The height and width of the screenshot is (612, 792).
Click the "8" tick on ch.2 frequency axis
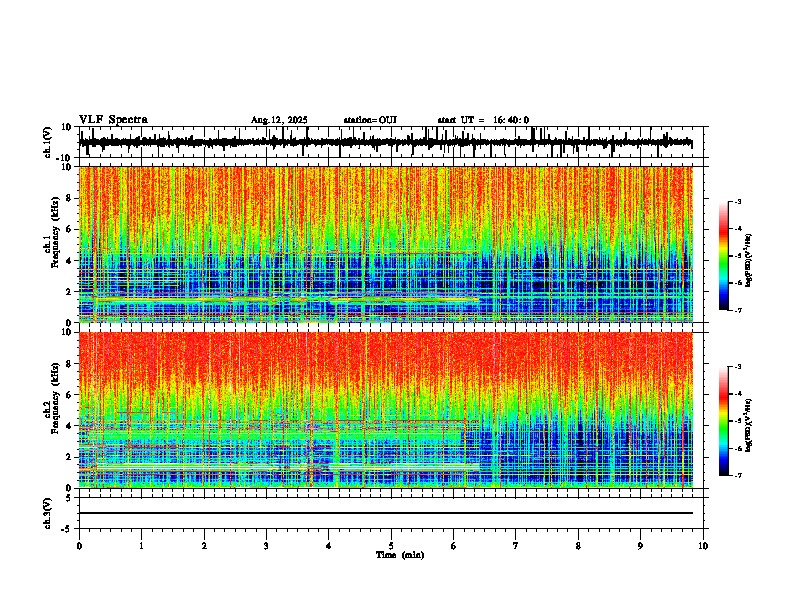click(69, 364)
